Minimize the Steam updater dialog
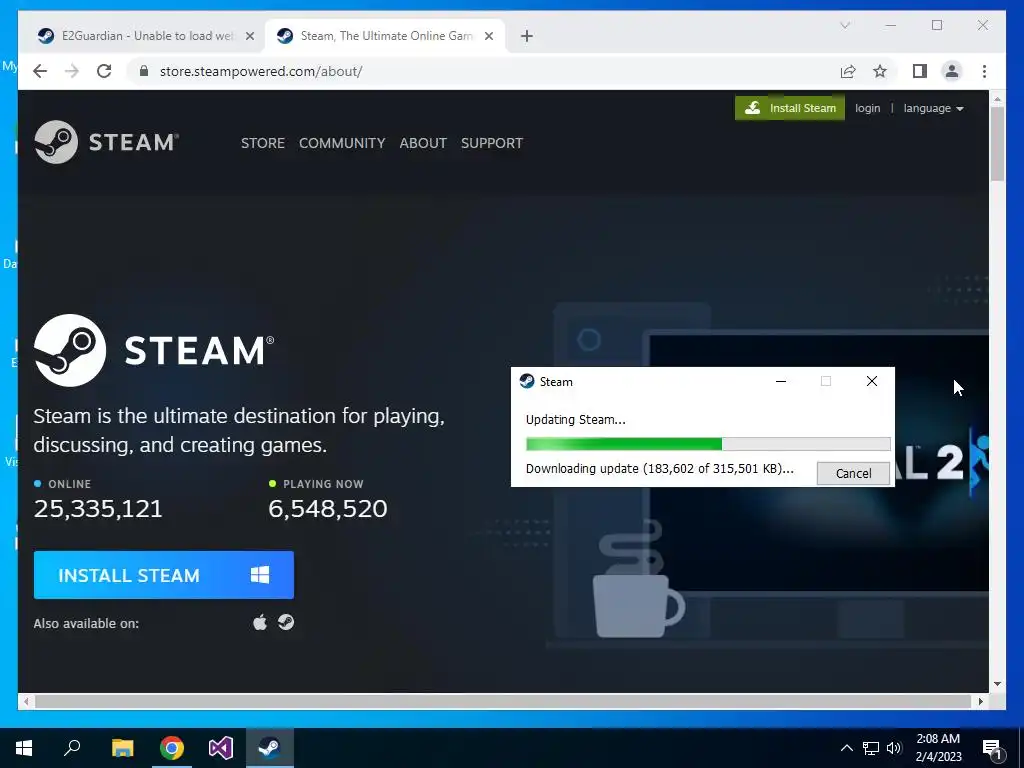Screen dimensions: 1024x768 pos(780,381)
